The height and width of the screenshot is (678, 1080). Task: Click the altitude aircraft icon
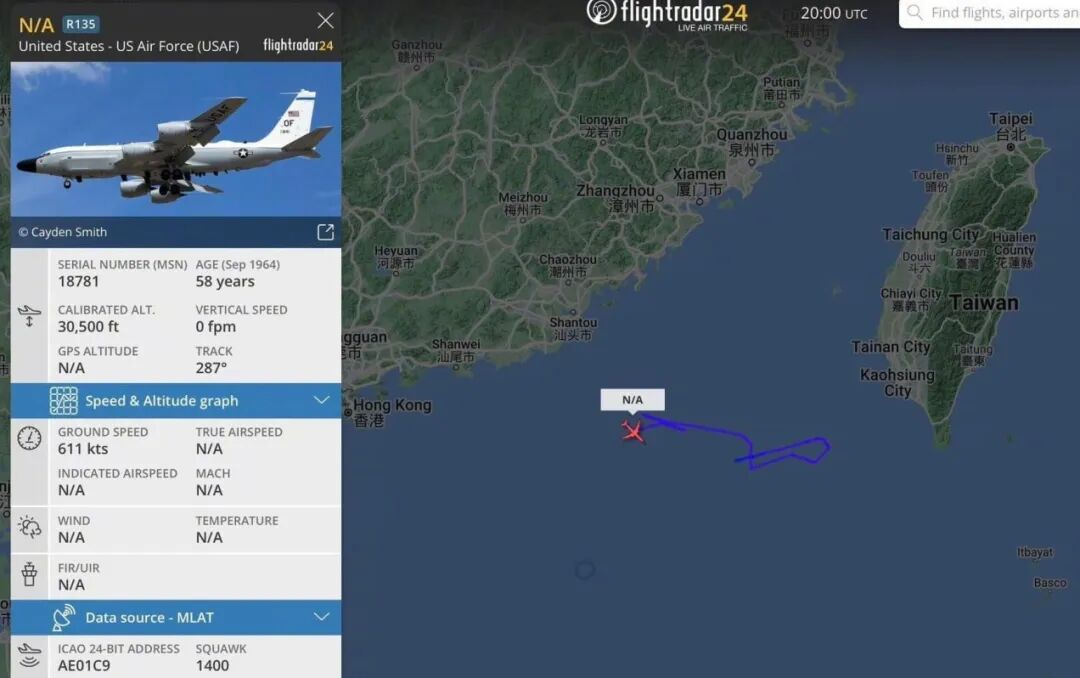(29, 316)
